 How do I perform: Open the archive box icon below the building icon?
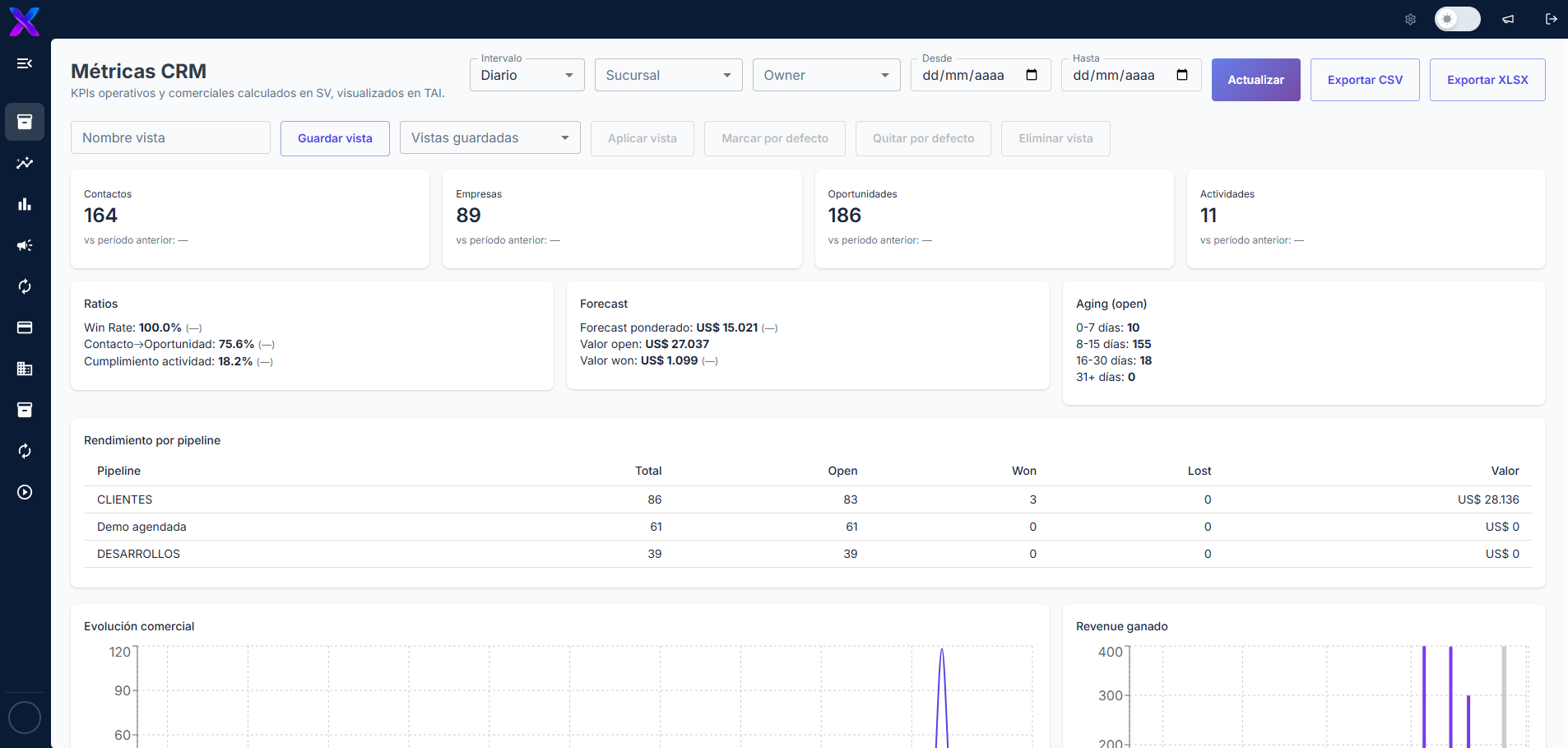pos(25,410)
